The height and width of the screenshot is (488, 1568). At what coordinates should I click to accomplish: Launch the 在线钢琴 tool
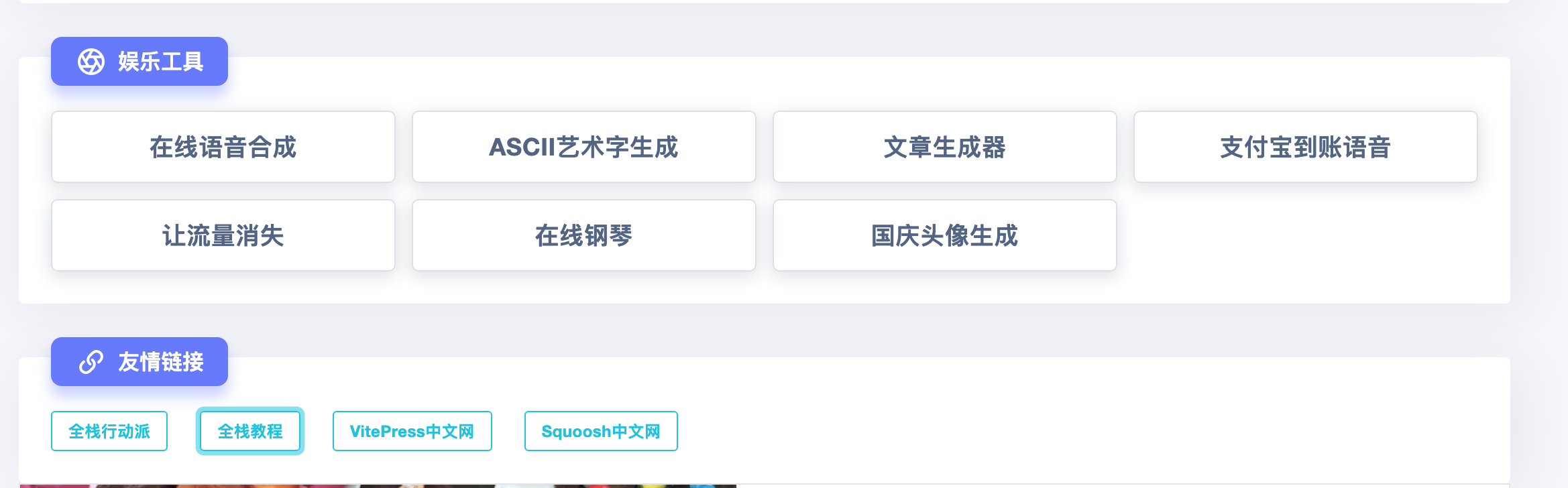583,235
